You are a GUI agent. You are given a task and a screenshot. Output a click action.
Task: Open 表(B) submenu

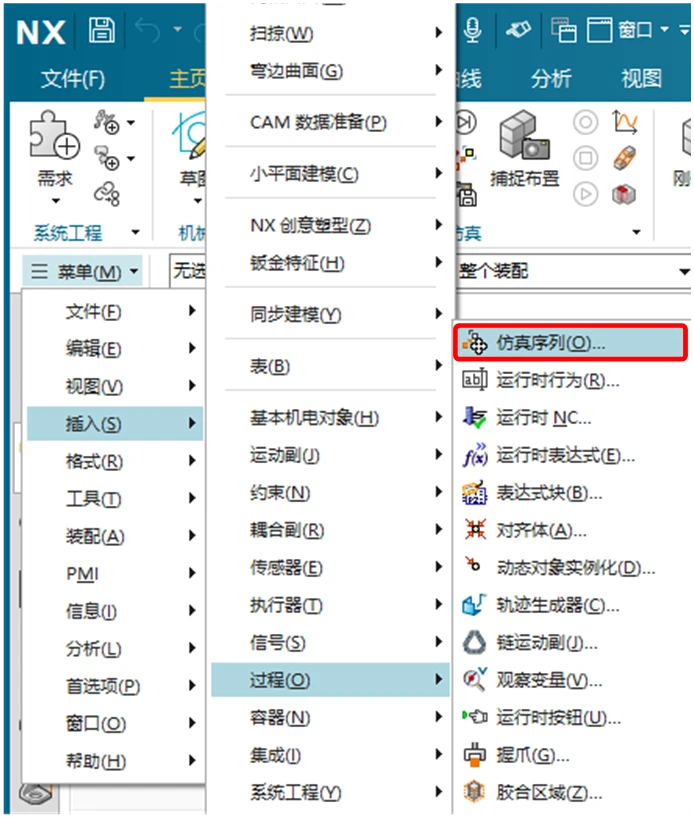330,366
